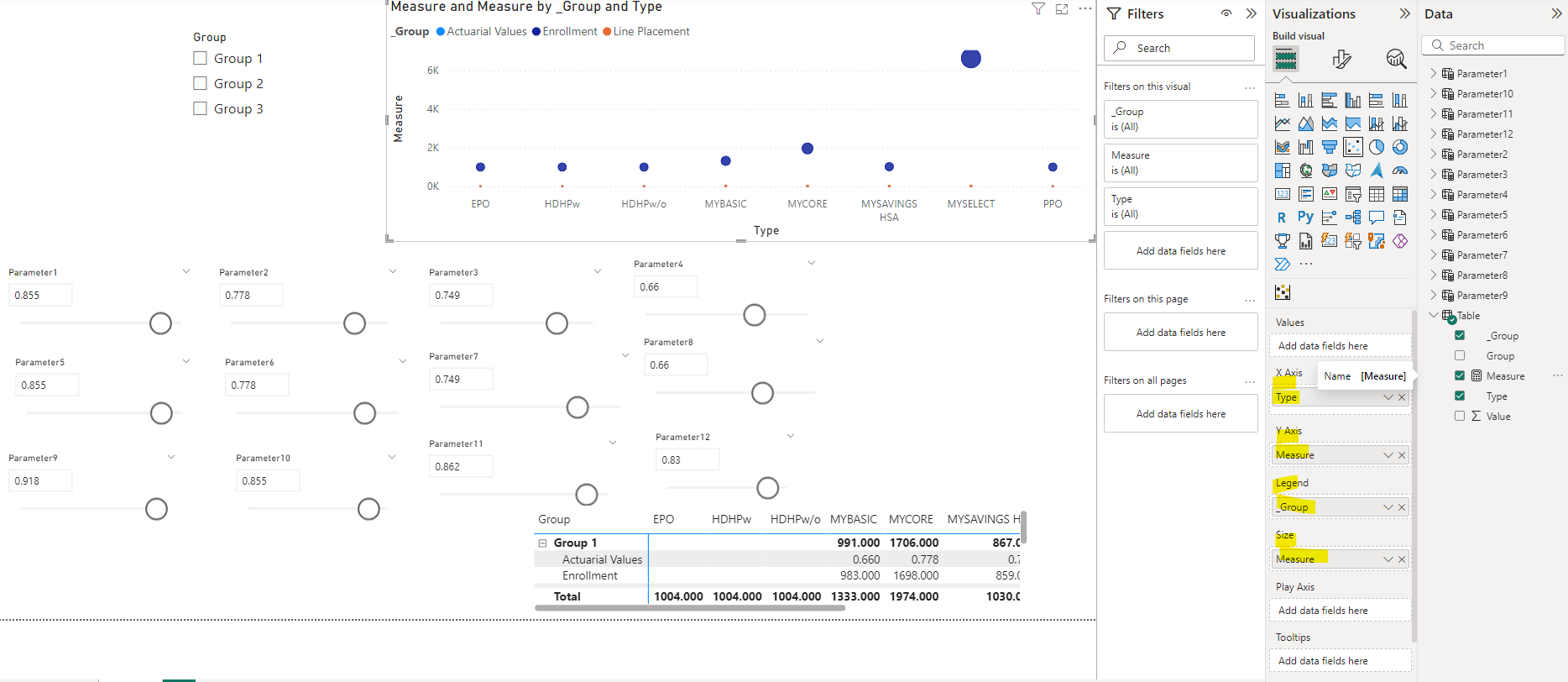This screenshot has width=1568, height=682.
Task: Collapse the Group 1 matrix row
Action: [542, 543]
